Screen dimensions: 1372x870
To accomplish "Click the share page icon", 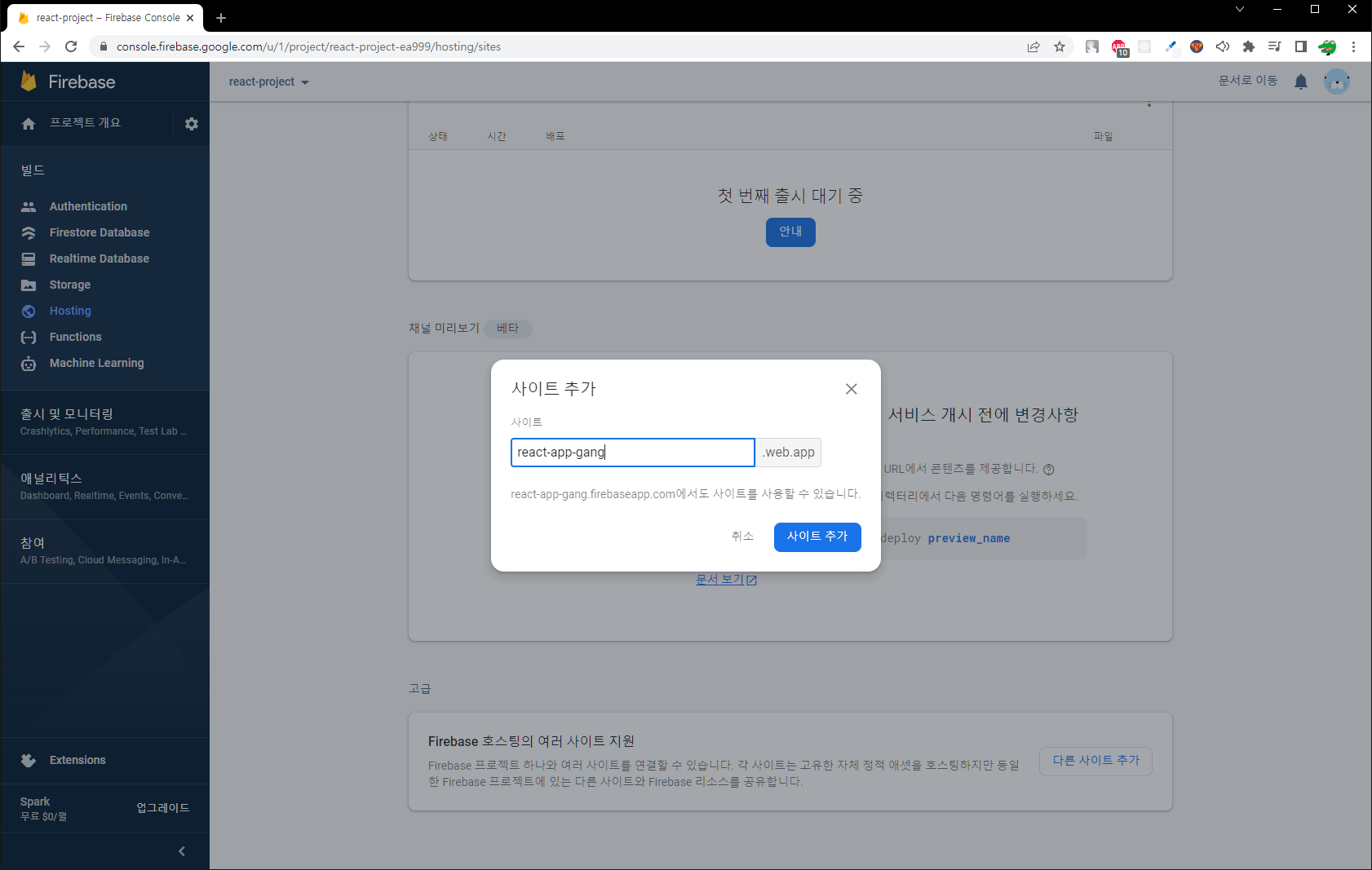I will pos(1033,46).
